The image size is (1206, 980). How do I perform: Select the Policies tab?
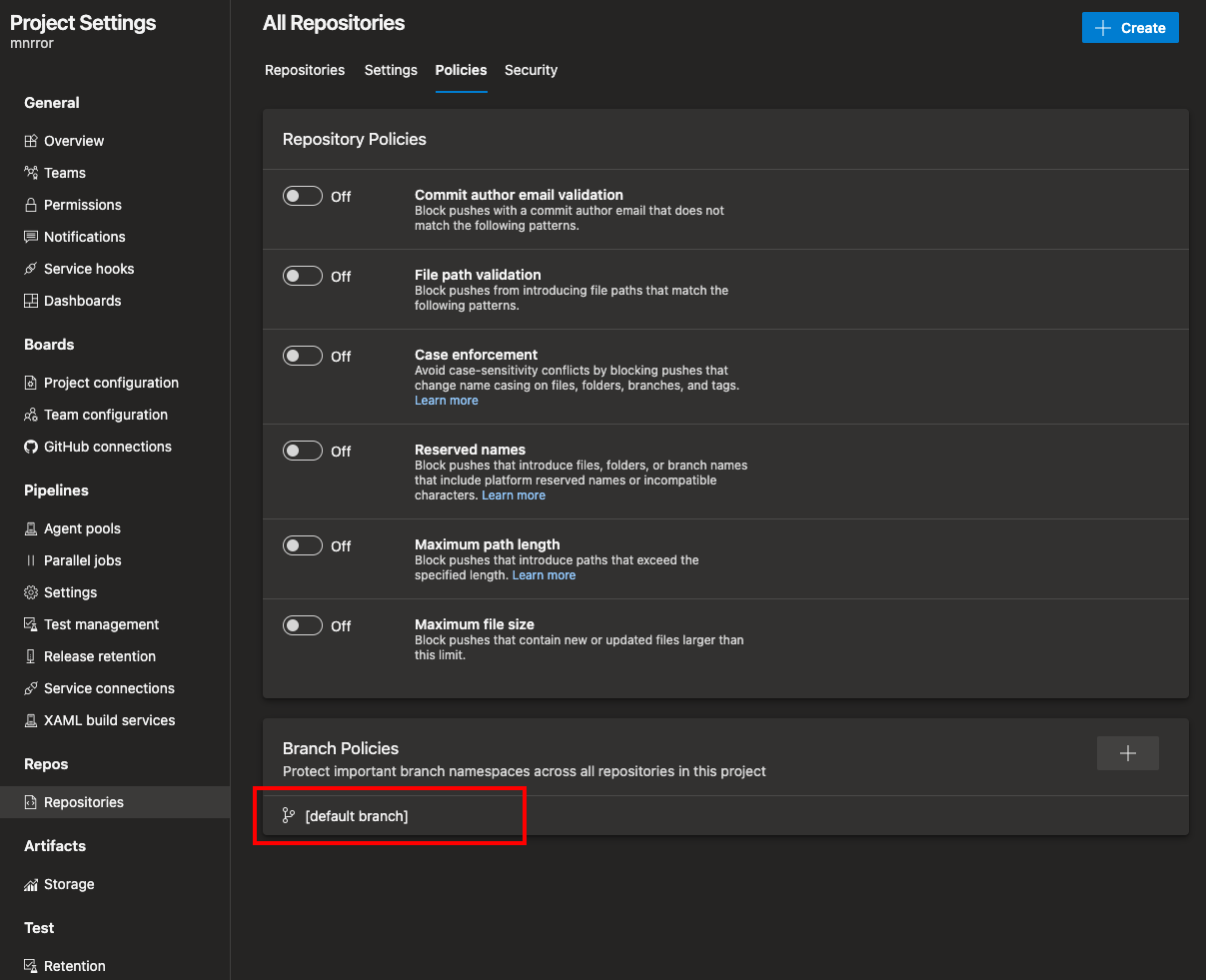pyautogui.click(x=461, y=70)
